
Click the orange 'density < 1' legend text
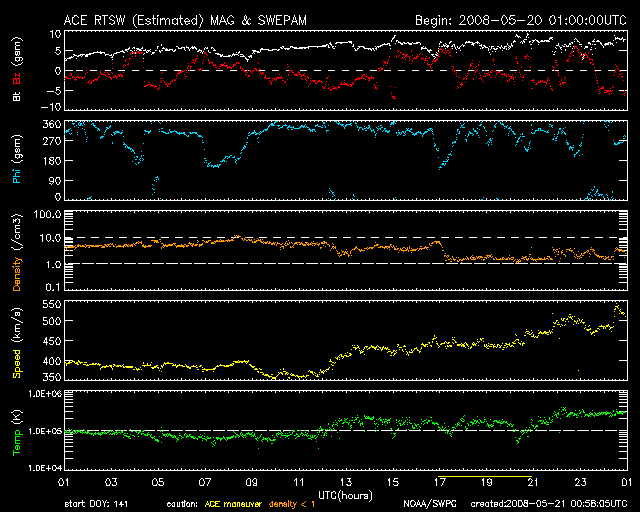click(292, 504)
